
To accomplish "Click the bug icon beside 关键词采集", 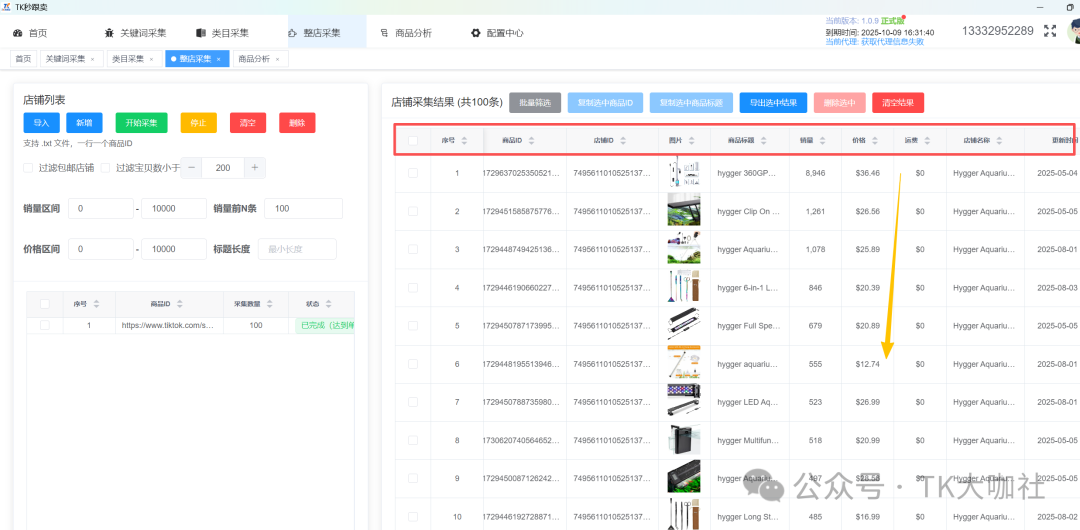I will coord(109,33).
